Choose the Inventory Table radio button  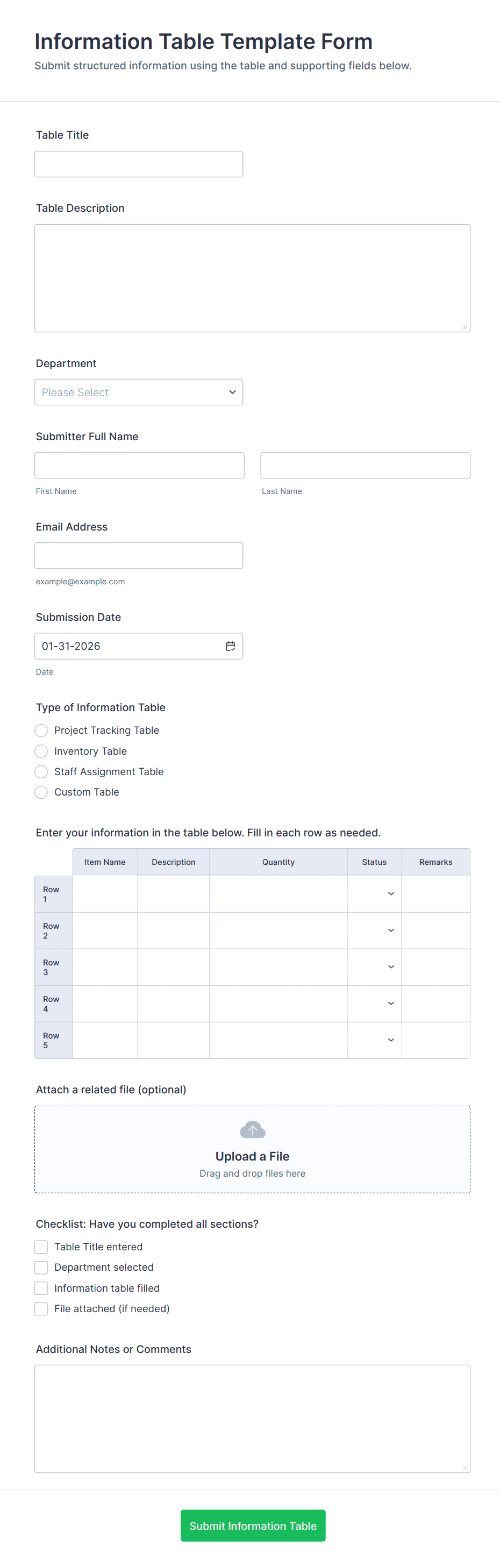(41, 751)
